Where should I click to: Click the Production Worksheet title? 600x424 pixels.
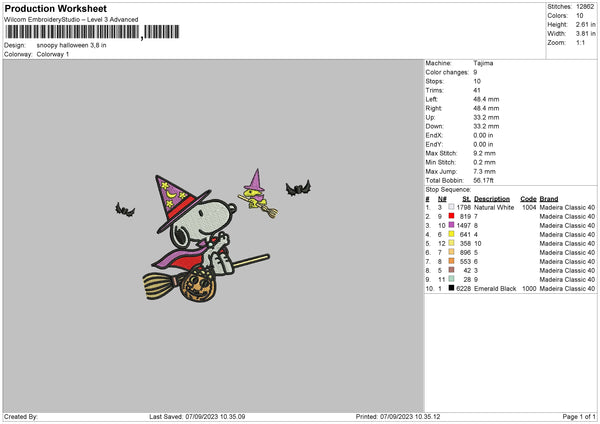coord(55,8)
